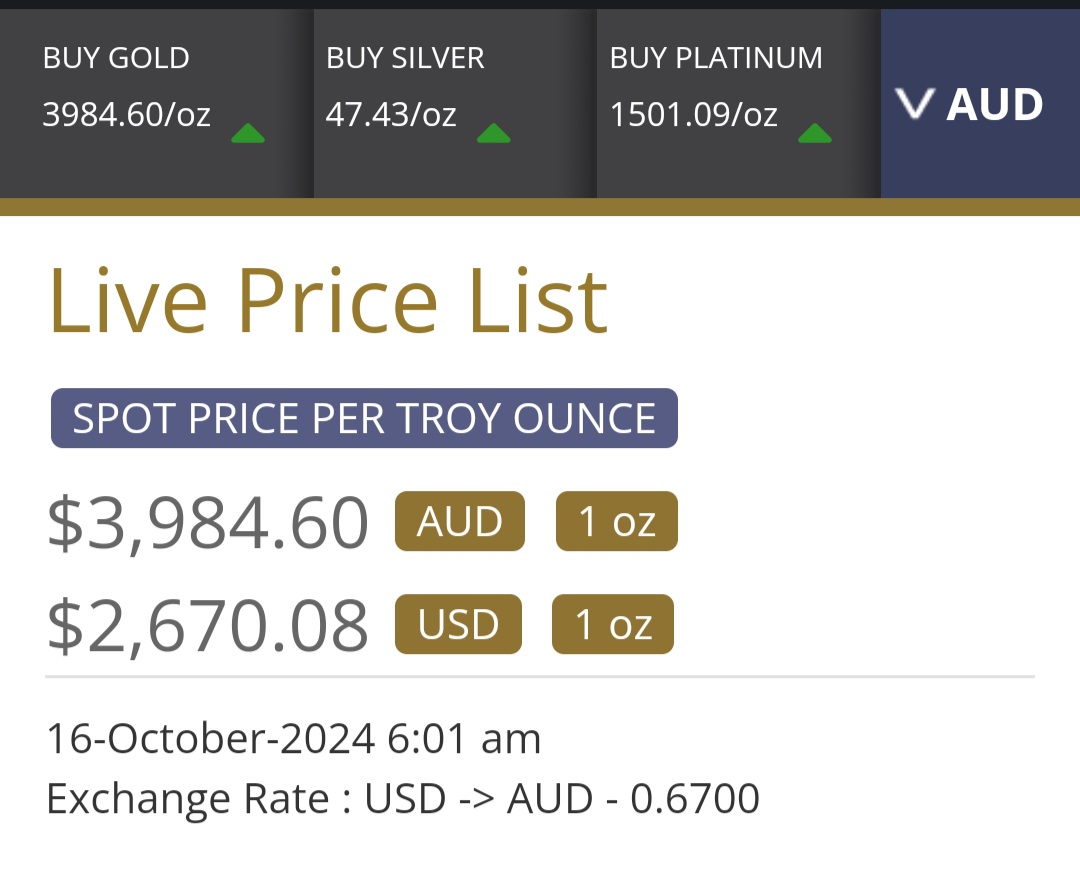This screenshot has width=1080, height=872.
Task: Click the AUD badge next to $3,984.60
Action: pos(459,521)
